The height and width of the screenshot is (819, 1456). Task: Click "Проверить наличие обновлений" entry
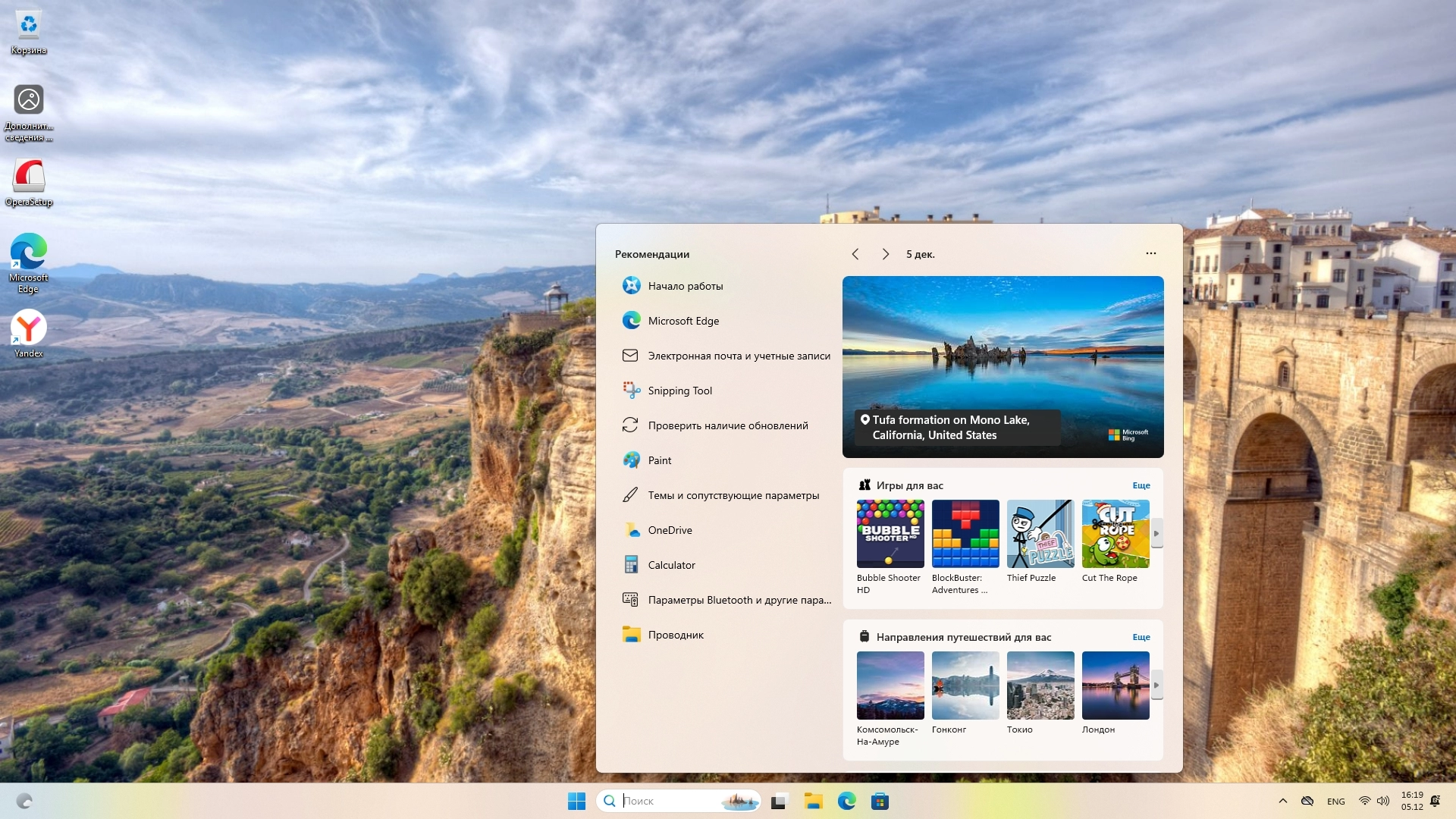coord(727,425)
